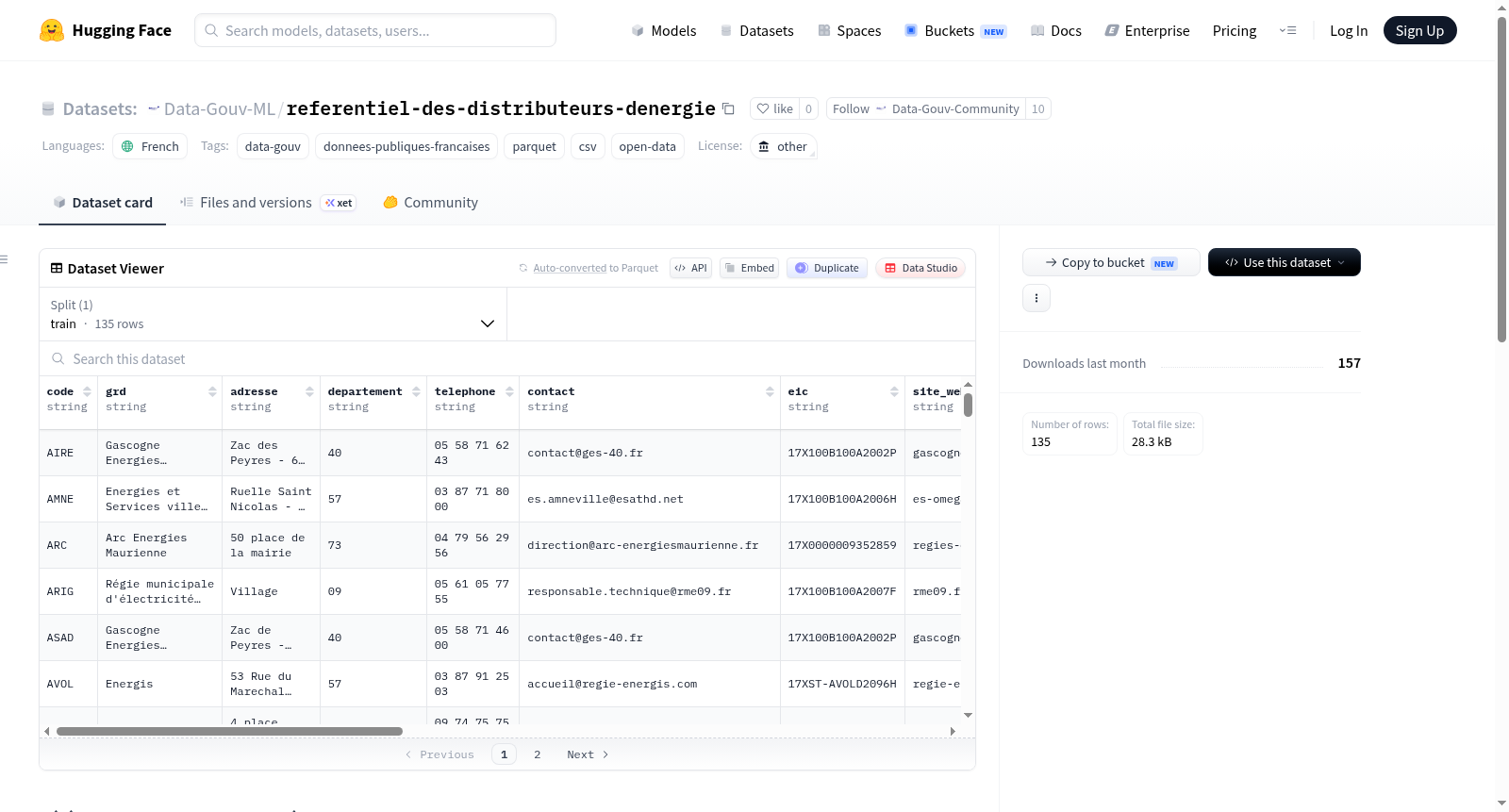Open Data Studio from viewer header
This screenshot has width=1509, height=812.
(x=920, y=268)
